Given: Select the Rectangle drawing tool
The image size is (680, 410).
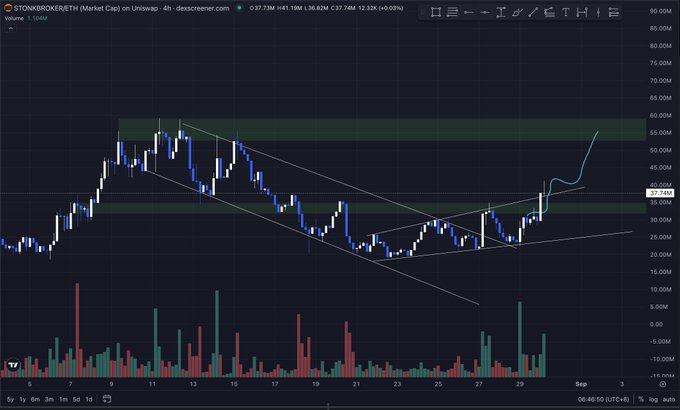Looking at the screenshot, I should pyautogui.click(x=436, y=12).
